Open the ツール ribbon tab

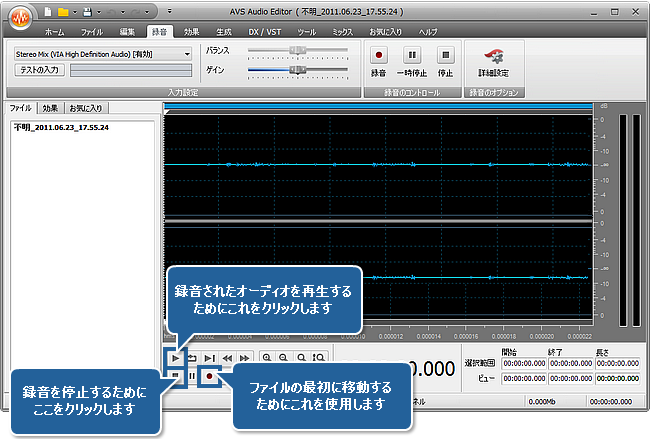click(x=306, y=32)
